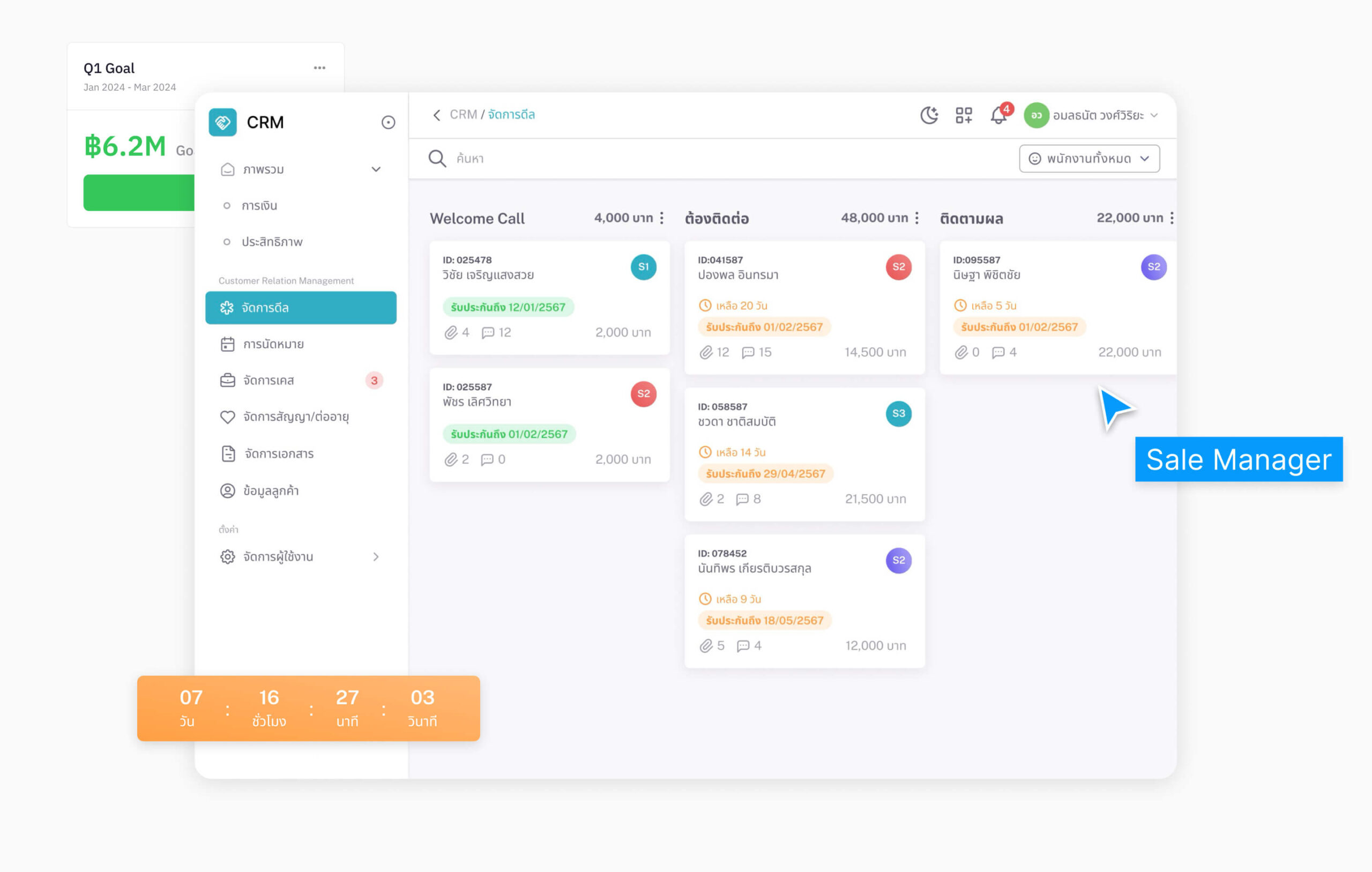1372x872 pixels.
Task: Click S2 avatar on card 041587
Action: (899, 267)
